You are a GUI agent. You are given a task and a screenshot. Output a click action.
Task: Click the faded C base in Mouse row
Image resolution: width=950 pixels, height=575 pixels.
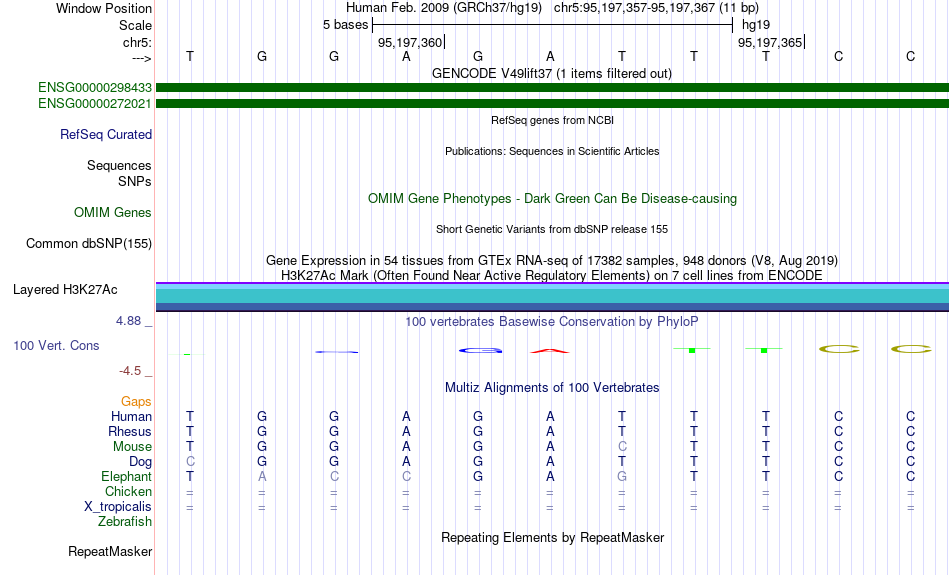tap(622, 447)
